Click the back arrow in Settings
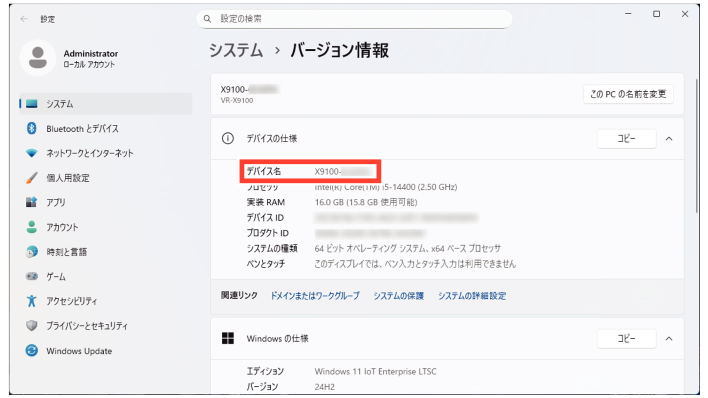The image size is (708, 398). point(24,19)
